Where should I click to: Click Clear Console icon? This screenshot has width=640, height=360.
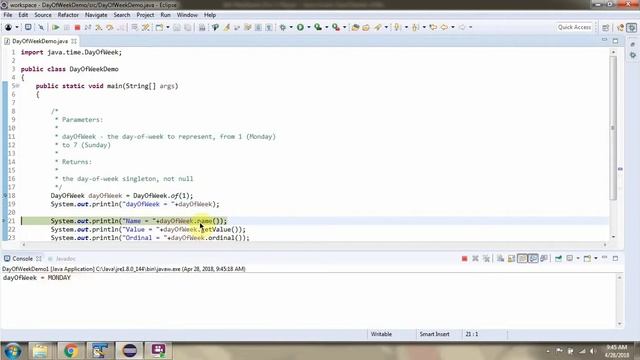click(500, 258)
